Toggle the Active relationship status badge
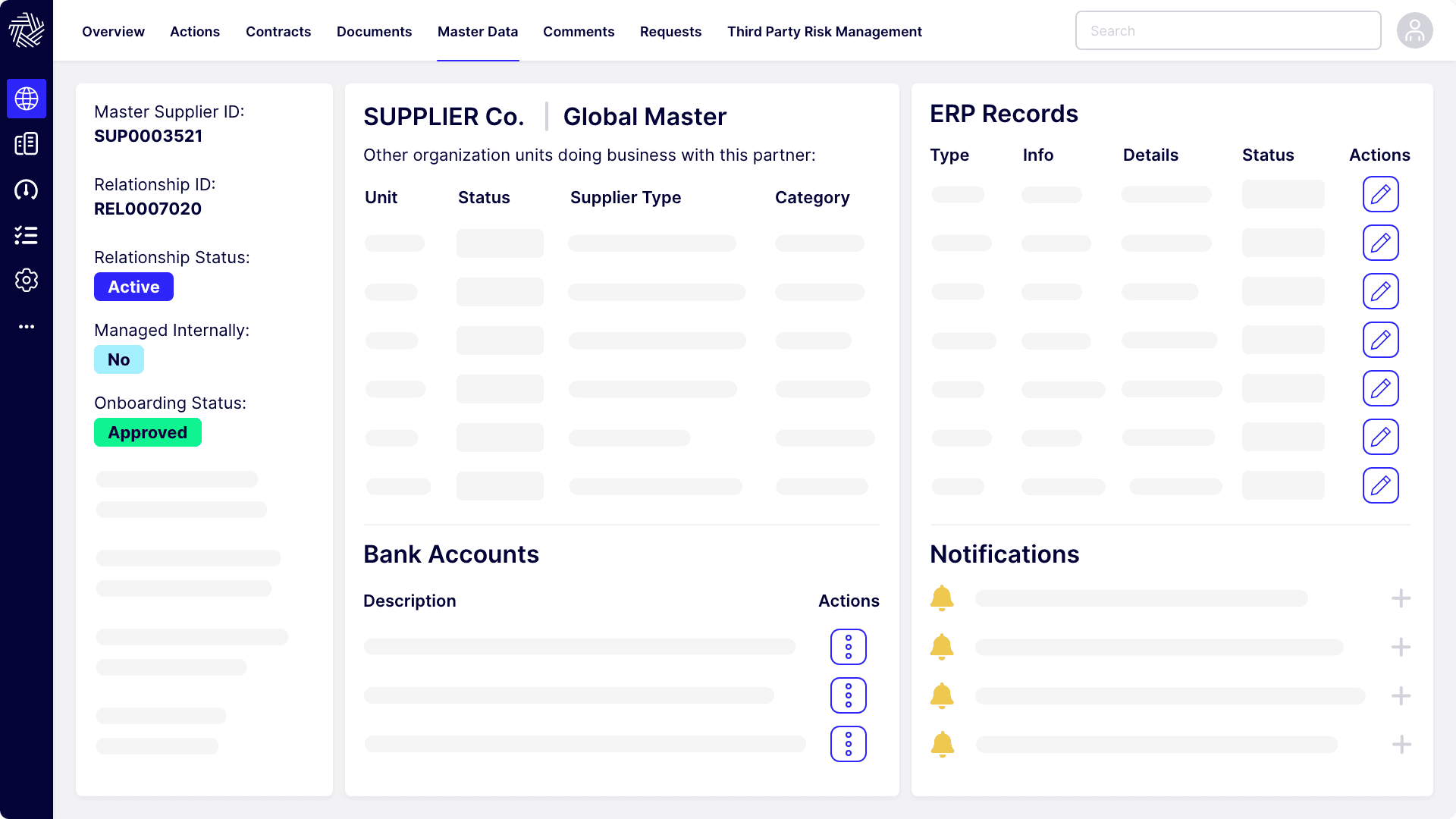This screenshot has width=1456, height=819. click(133, 287)
